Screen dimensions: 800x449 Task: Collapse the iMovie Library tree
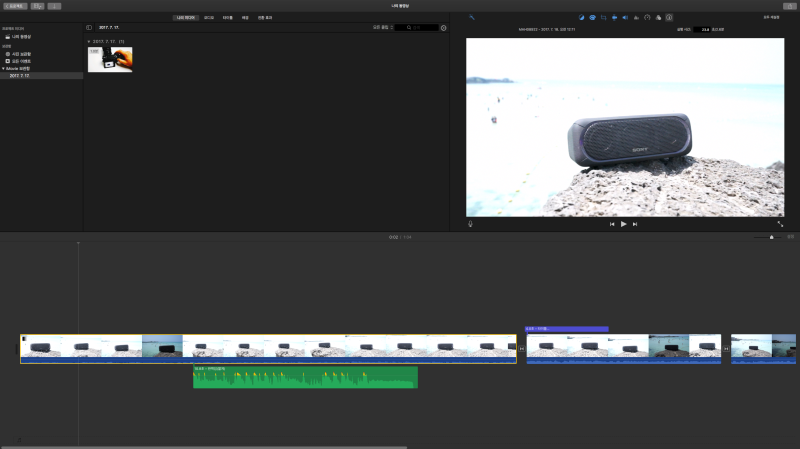click(x=3, y=68)
